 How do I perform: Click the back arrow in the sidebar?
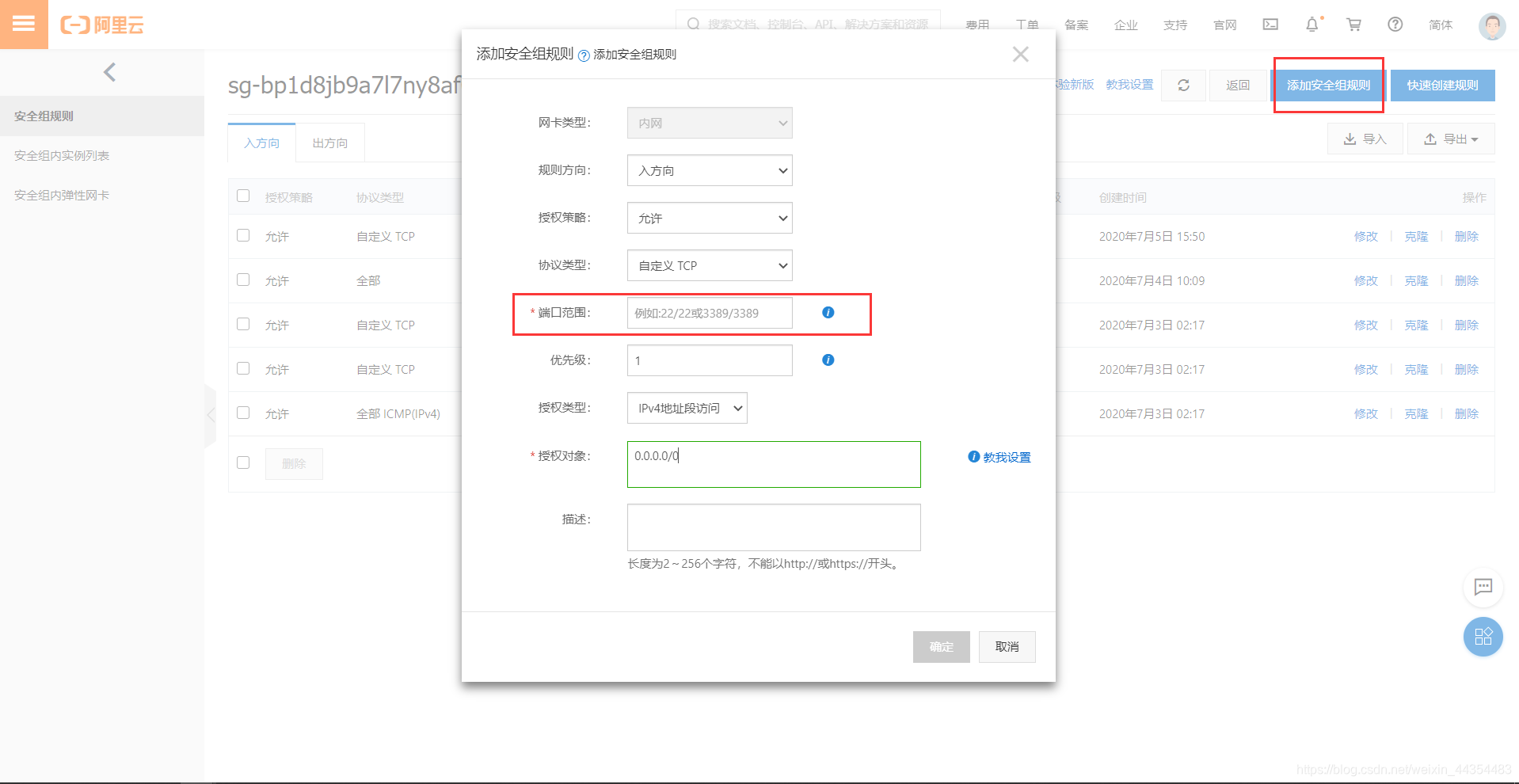pyautogui.click(x=108, y=72)
